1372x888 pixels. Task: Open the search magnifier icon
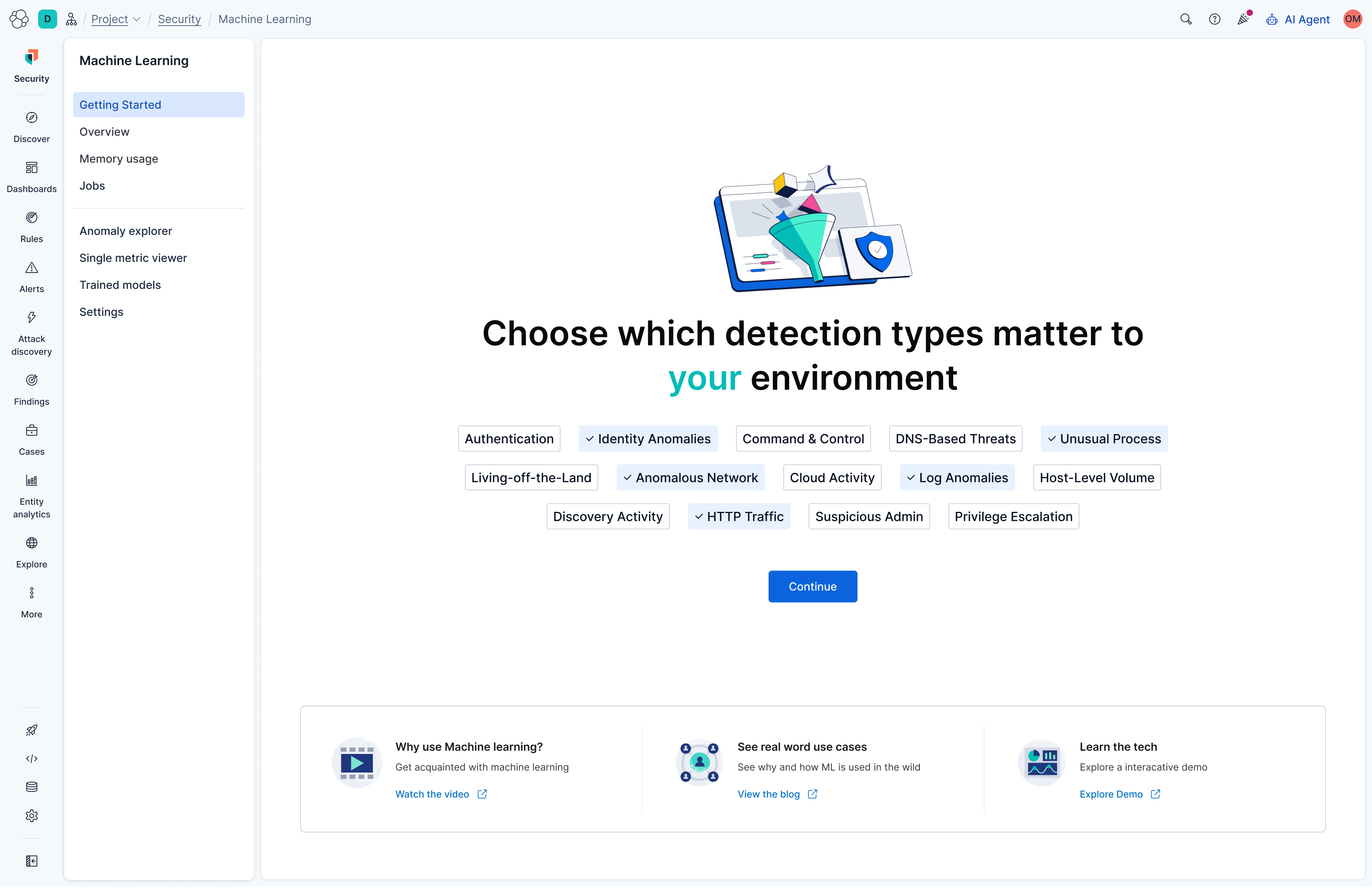[x=1186, y=19]
